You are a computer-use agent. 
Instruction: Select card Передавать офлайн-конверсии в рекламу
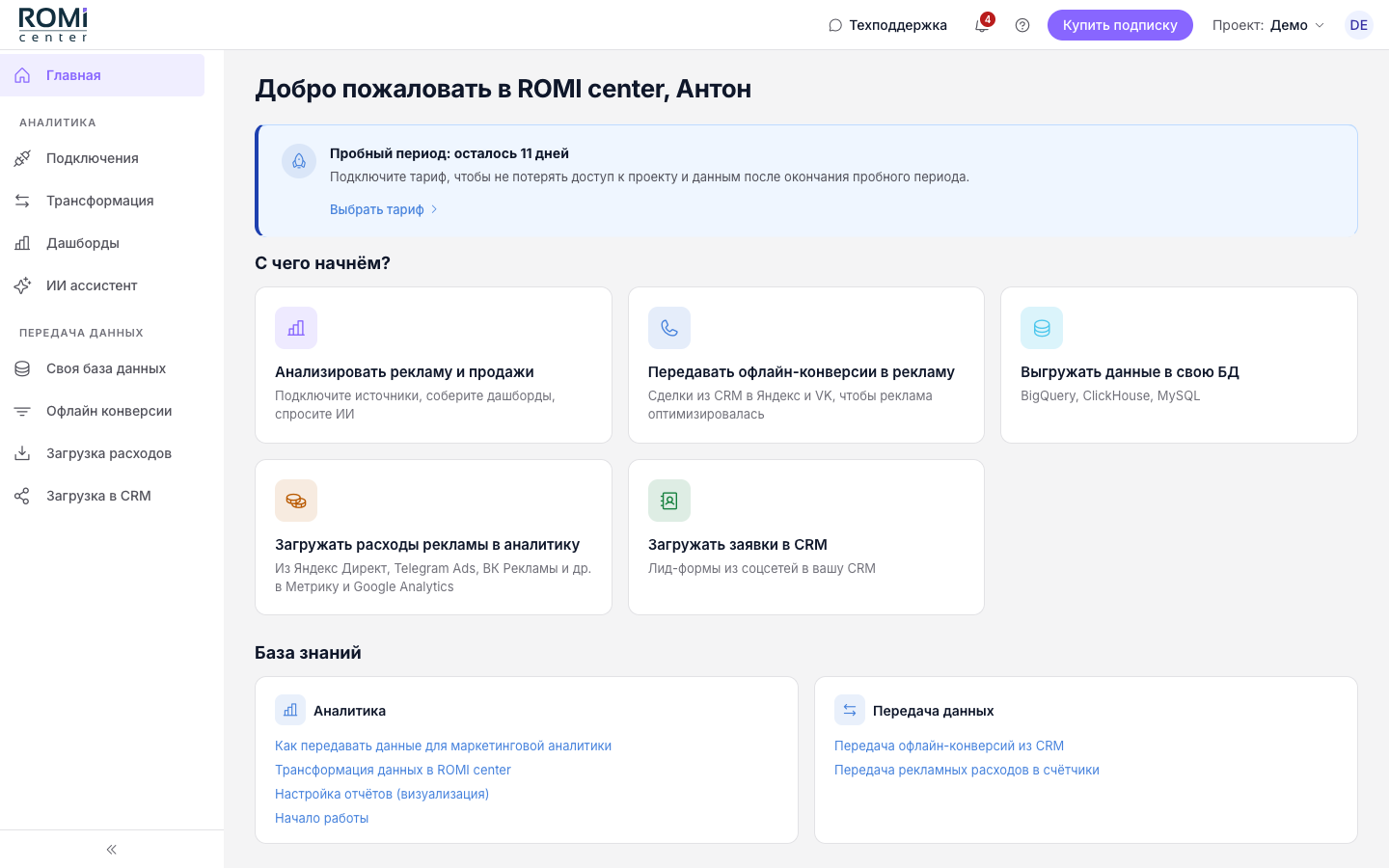click(x=806, y=366)
